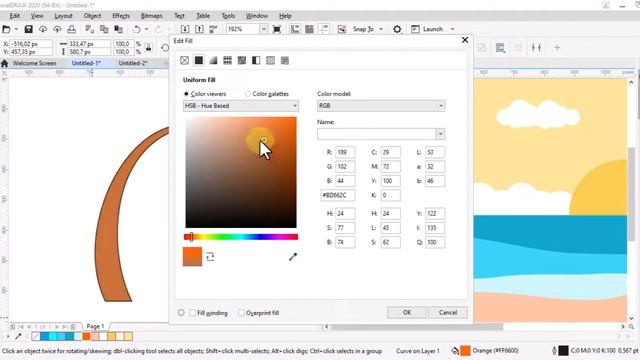Expand the color Name dropdown
Screen dimensions: 640x360
pyautogui.click(x=440, y=134)
